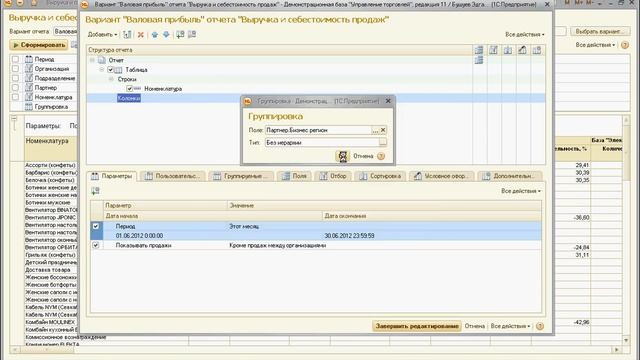Click the sort icon in structure header

508,50
